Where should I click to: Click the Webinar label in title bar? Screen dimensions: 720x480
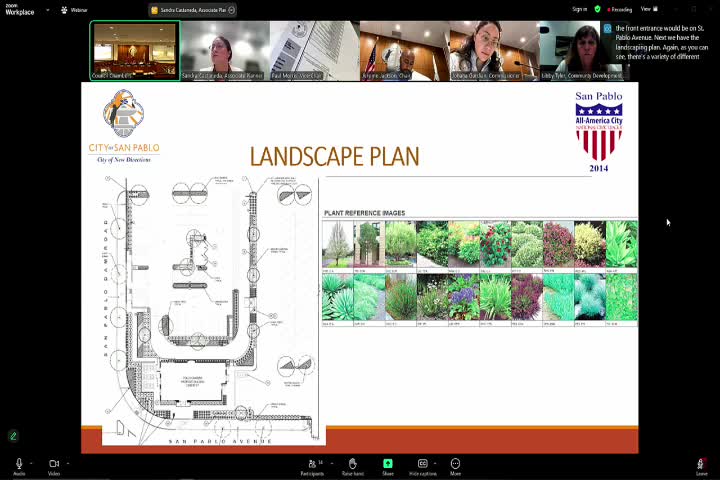click(x=79, y=10)
